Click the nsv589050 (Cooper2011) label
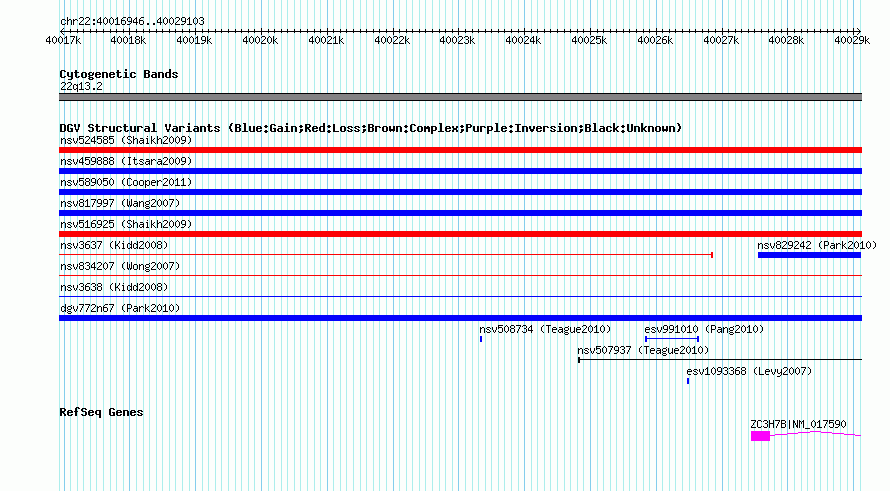Image resolution: width=890 pixels, height=491 pixels. tap(126, 182)
